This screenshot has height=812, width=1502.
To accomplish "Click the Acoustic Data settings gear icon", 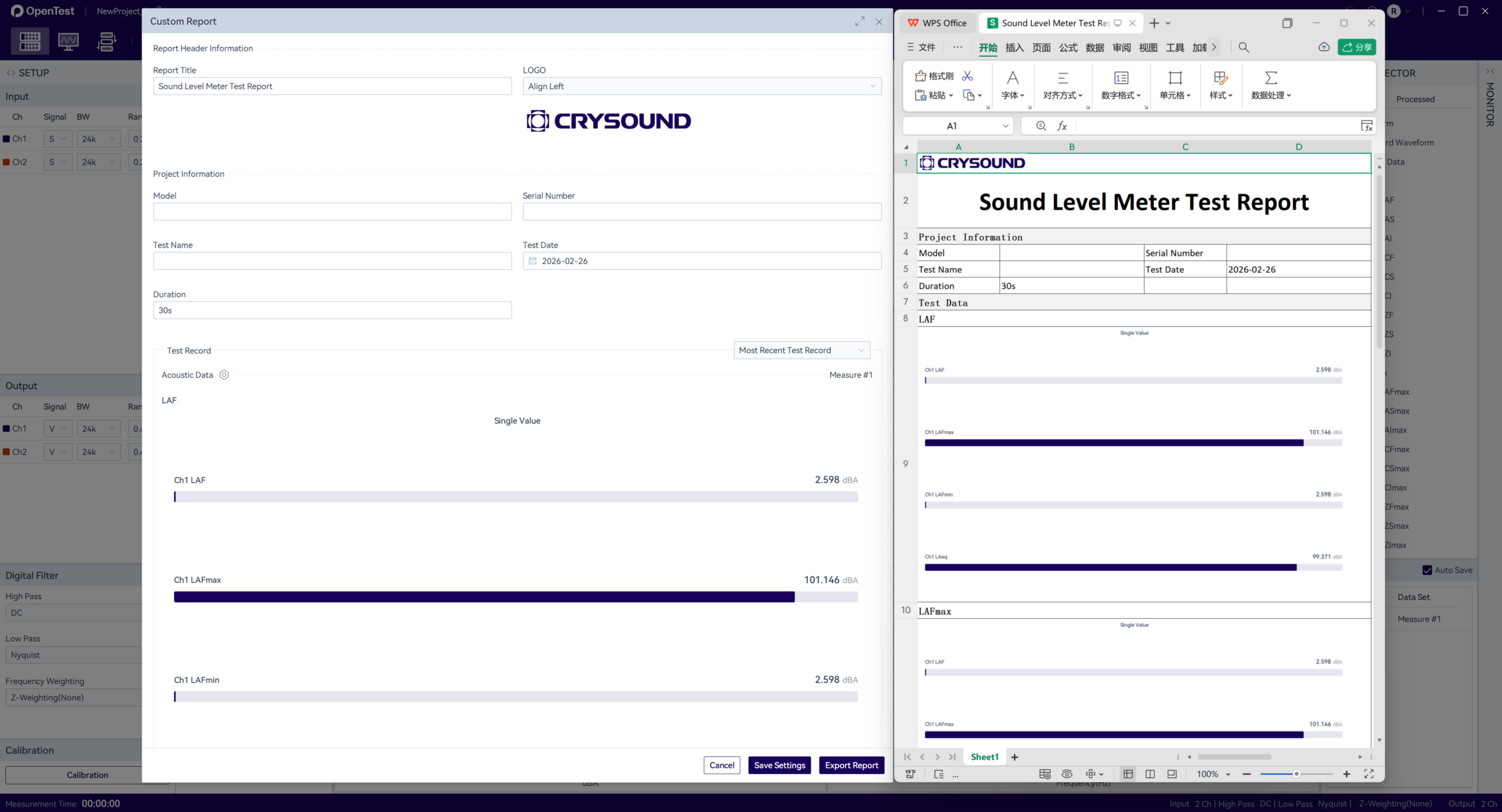I will [224, 375].
